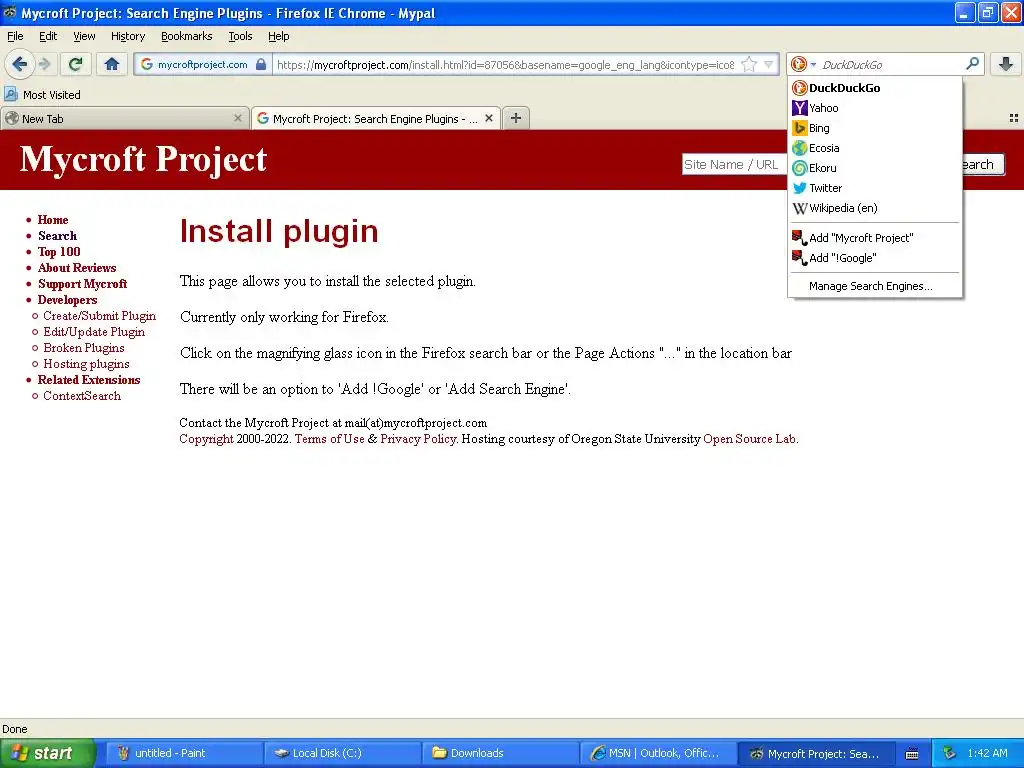Add "Mycroft Project" search engine
The height and width of the screenshot is (768, 1024).
[875, 238]
